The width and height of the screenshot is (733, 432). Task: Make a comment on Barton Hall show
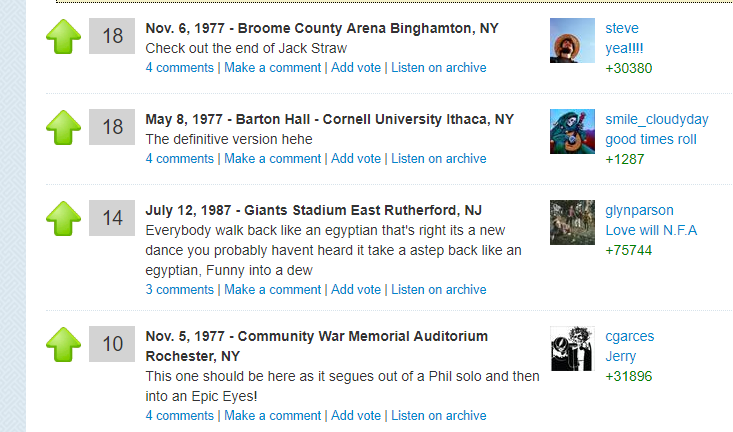click(x=273, y=159)
